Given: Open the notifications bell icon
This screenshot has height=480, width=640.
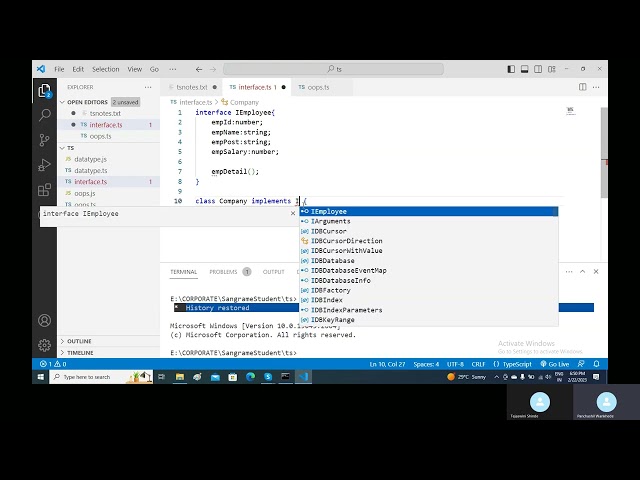Looking at the screenshot, I should pos(596,364).
